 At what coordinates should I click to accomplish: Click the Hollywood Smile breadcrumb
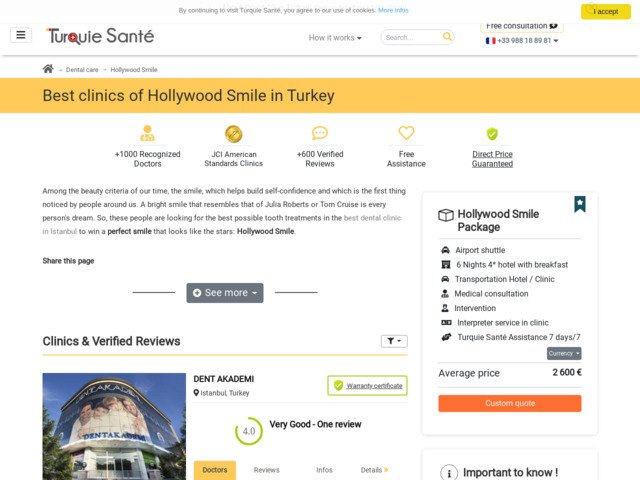tap(133, 70)
